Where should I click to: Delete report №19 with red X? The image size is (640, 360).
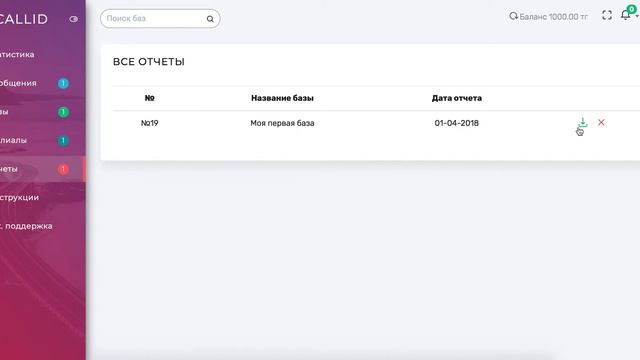601,122
